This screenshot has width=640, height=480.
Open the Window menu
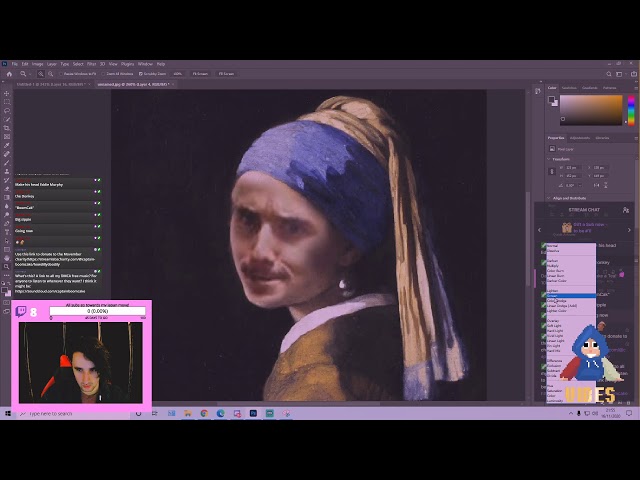pyautogui.click(x=145, y=64)
